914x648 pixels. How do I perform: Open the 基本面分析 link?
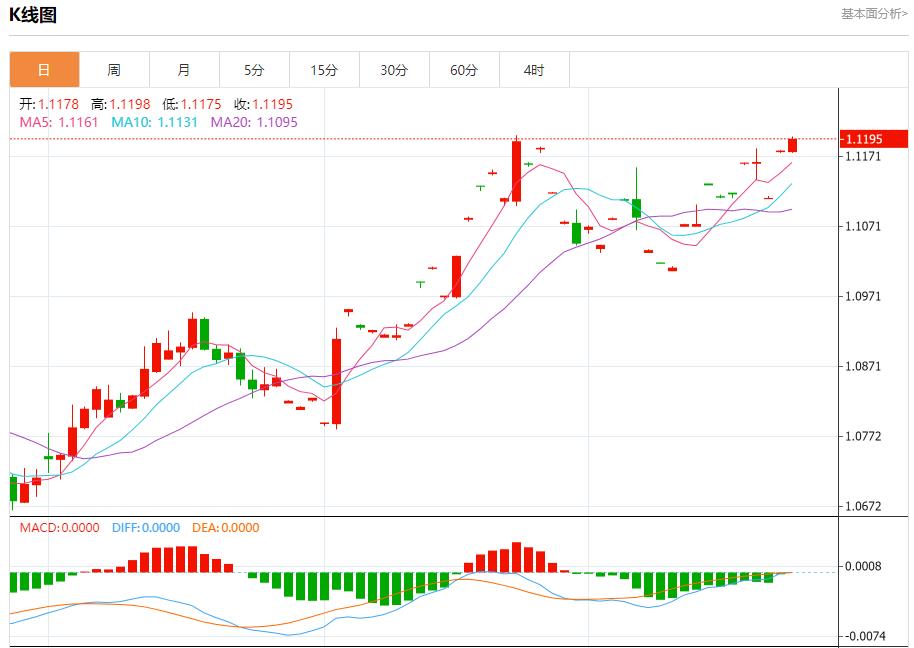pos(874,14)
